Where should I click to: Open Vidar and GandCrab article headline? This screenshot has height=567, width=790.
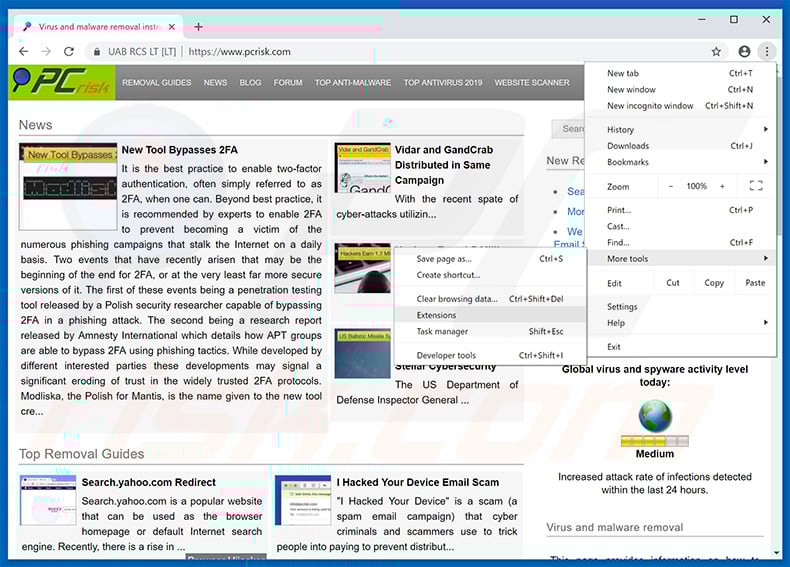point(444,165)
